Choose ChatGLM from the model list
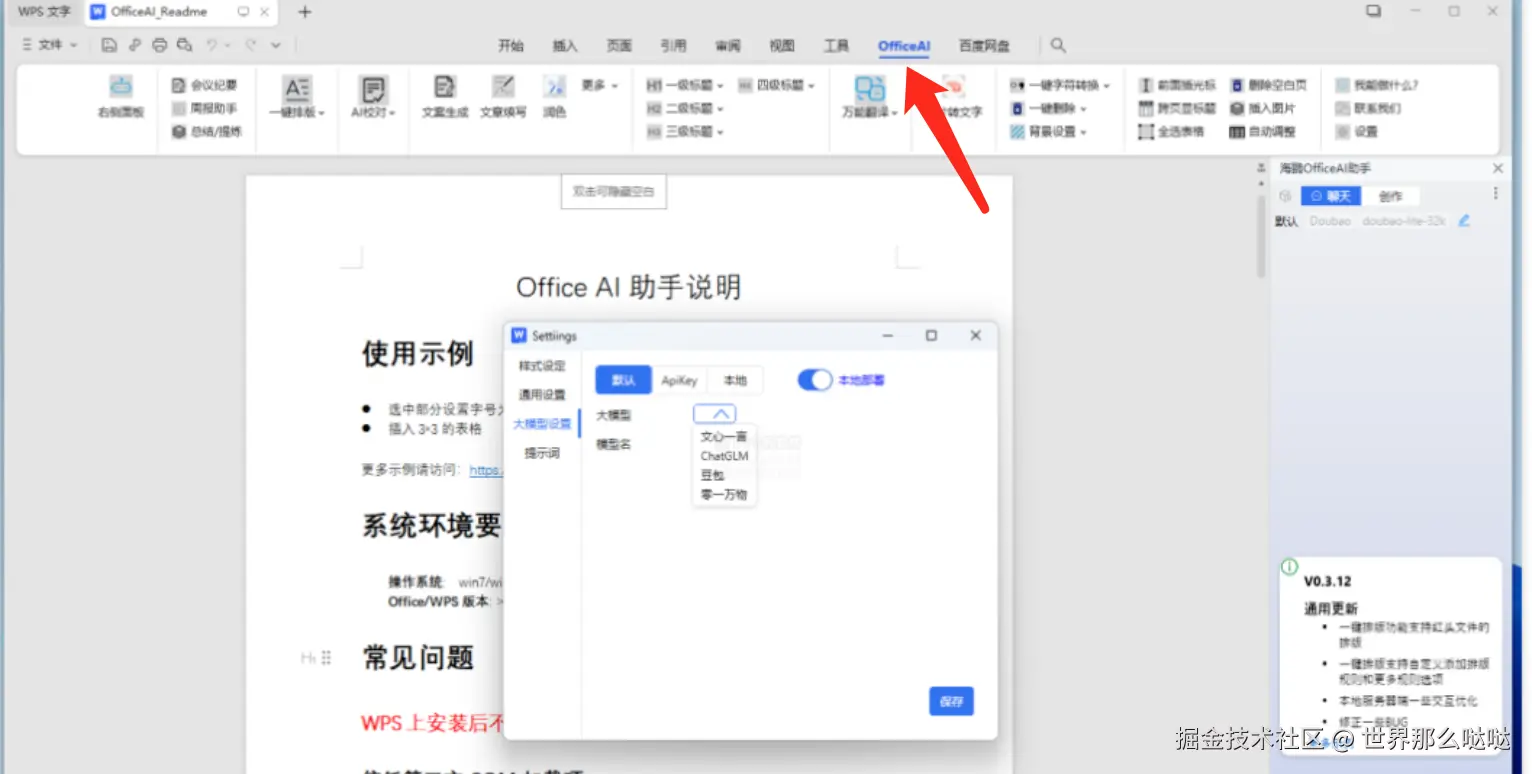Image resolution: width=1532 pixels, height=774 pixels. coord(724,456)
